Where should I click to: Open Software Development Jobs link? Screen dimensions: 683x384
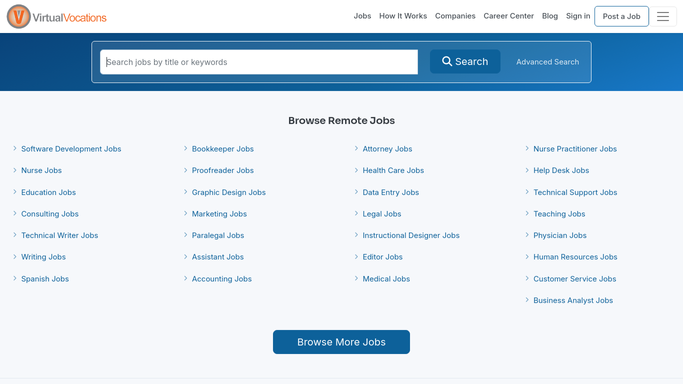click(71, 149)
